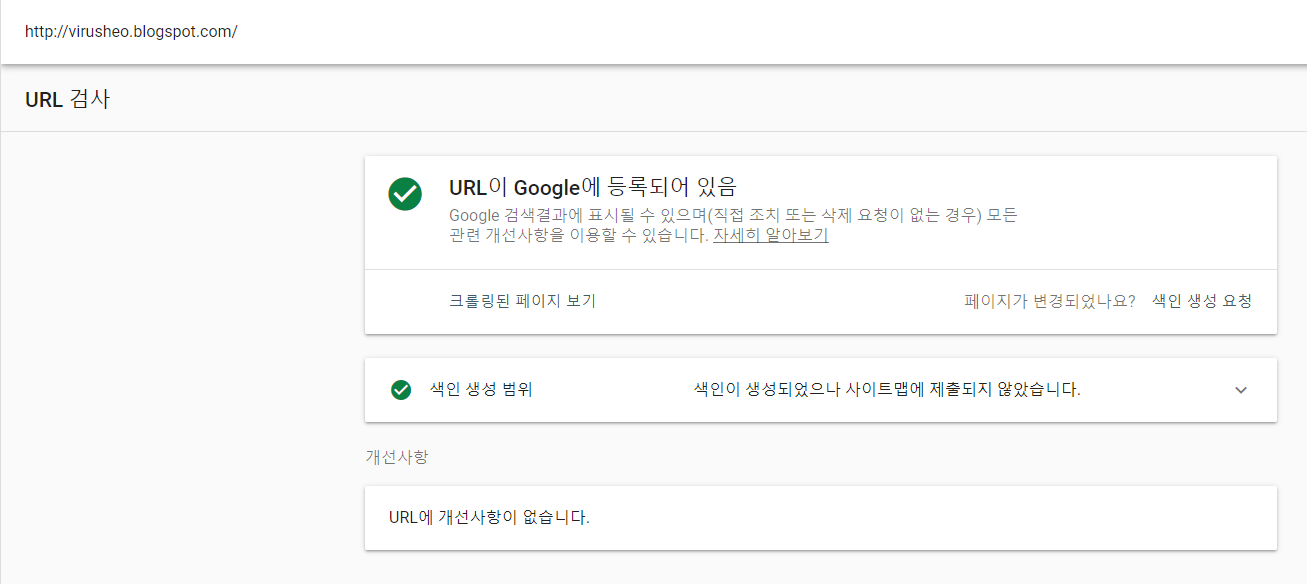The image size is (1307, 584).
Task: Click the large green checkmark beside the Google registered heading
Action: (x=405, y=194)
